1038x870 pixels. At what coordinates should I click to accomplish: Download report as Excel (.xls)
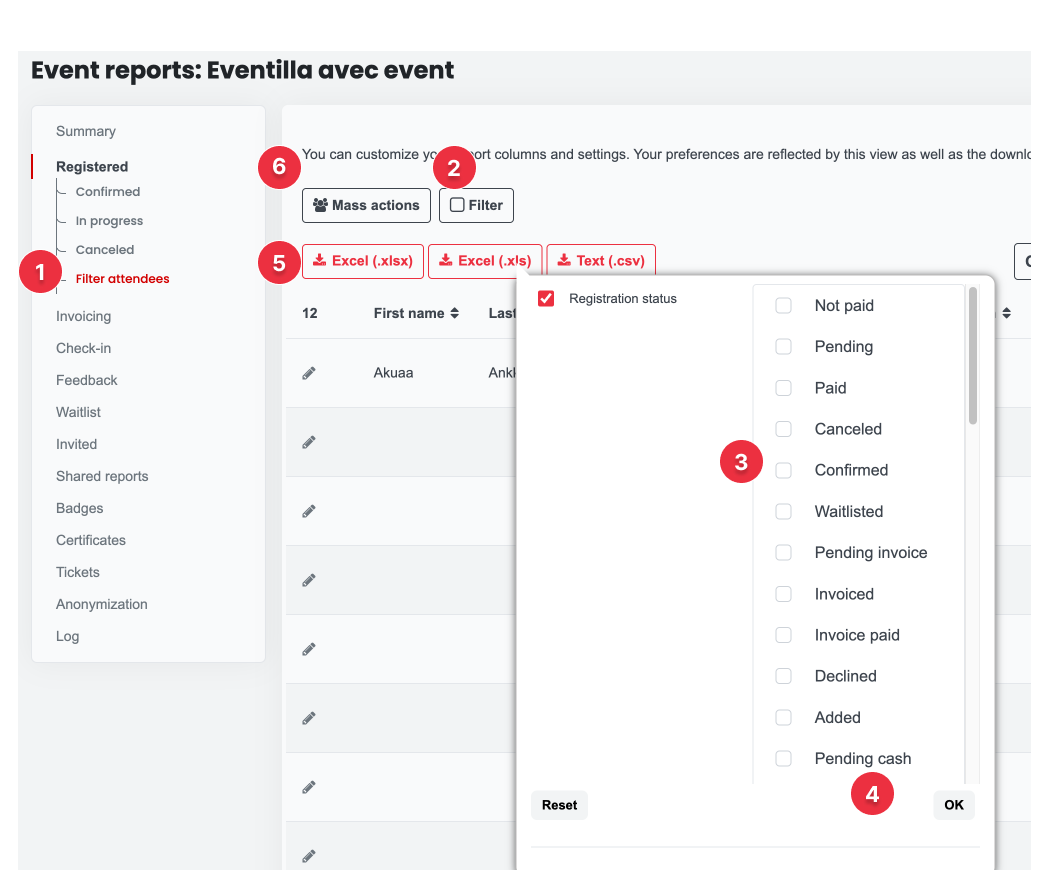click(x=485, y=261)
